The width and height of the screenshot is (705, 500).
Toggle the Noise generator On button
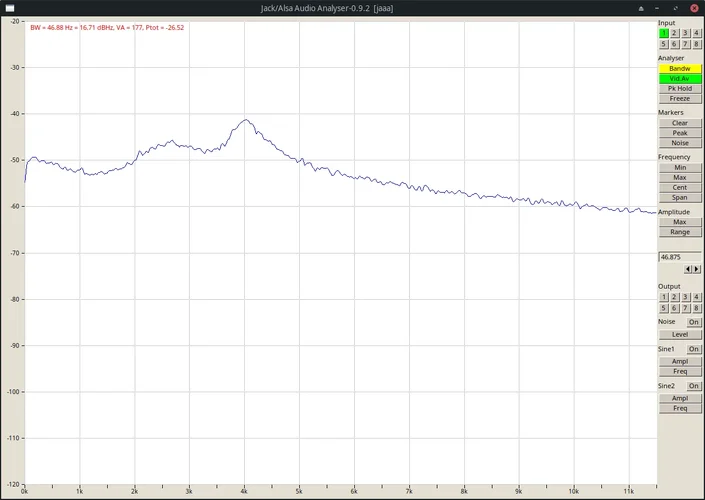(x=694, y=322)
